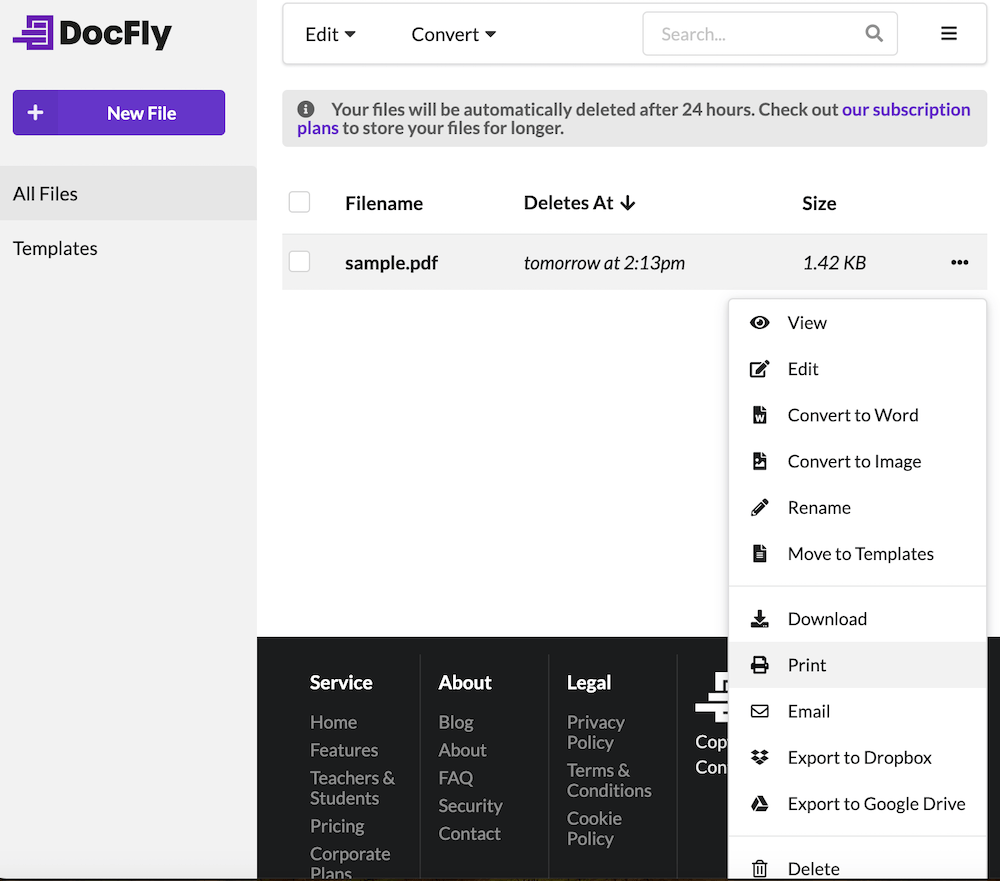Follow the our subscription plans link

click(x=906, y=109)
